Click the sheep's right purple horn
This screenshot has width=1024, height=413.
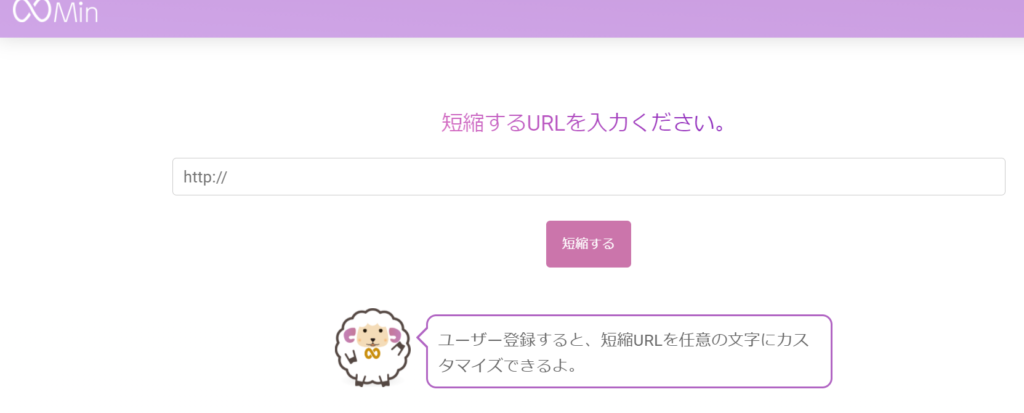coord(394,335)
